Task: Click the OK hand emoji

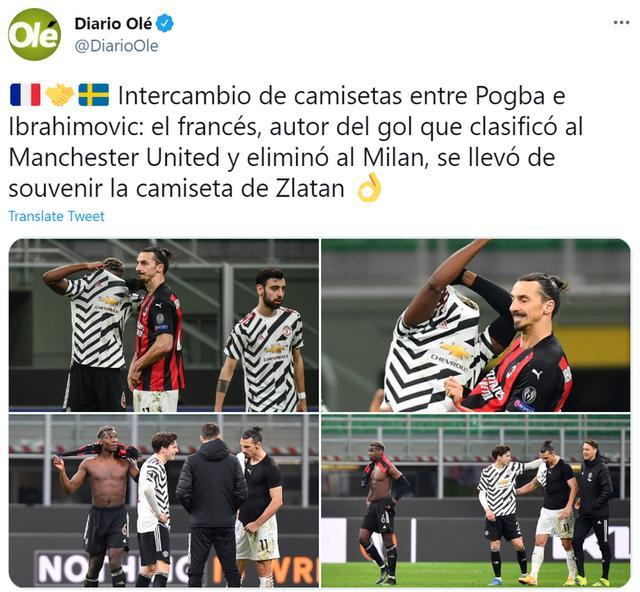Action: click(x=369, y=188)
